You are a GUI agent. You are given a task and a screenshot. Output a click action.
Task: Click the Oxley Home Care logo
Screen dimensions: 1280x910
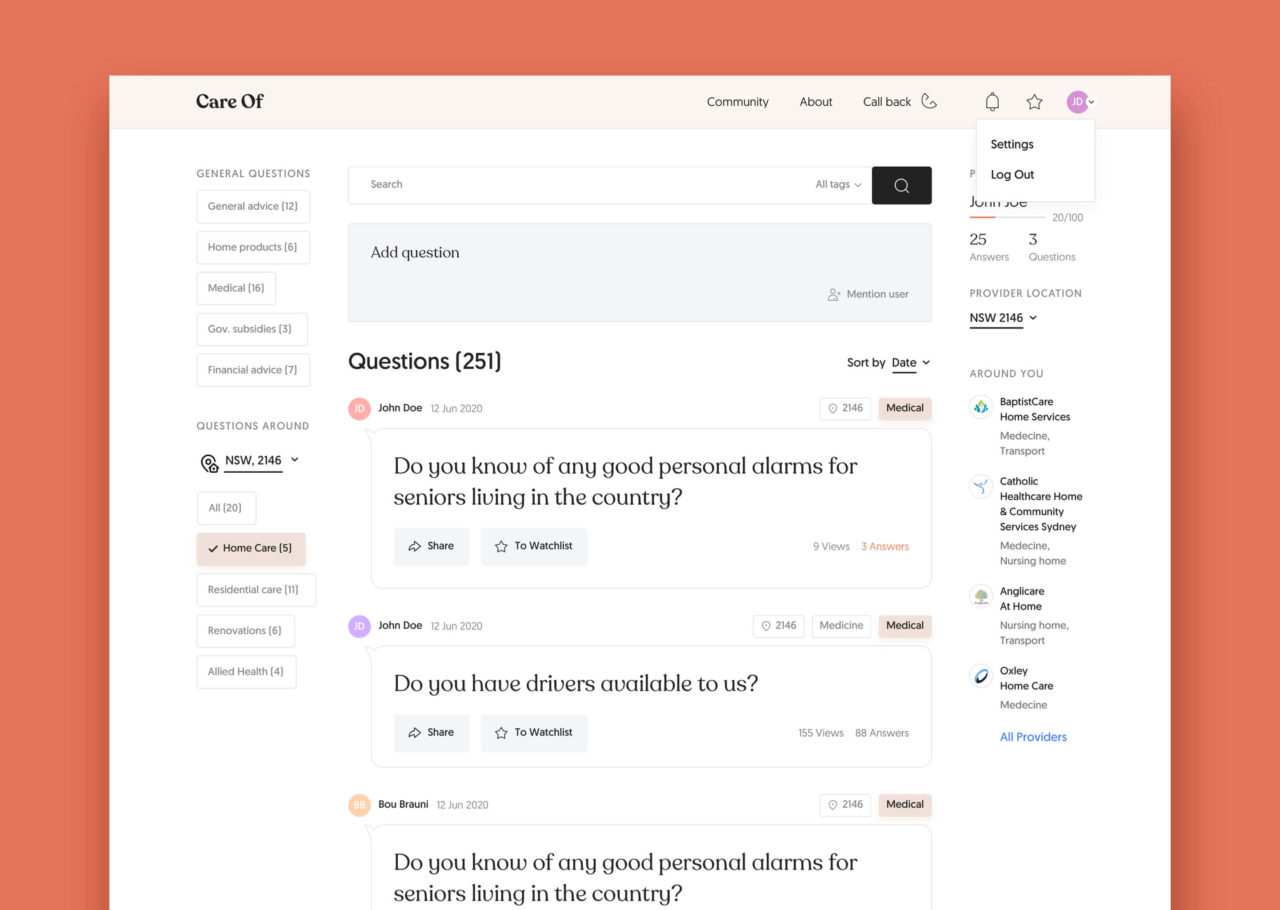point(981,677)
